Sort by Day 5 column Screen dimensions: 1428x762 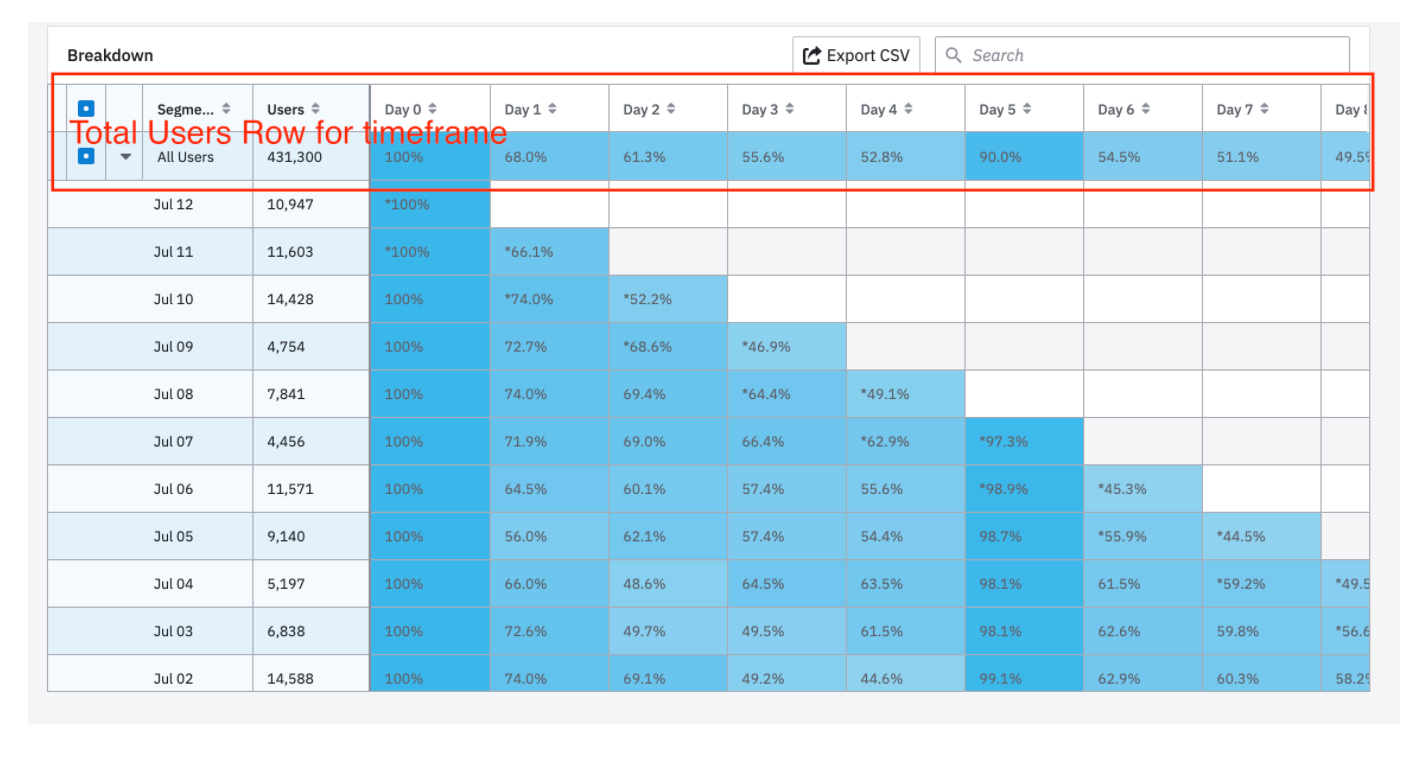point(1005,109)
